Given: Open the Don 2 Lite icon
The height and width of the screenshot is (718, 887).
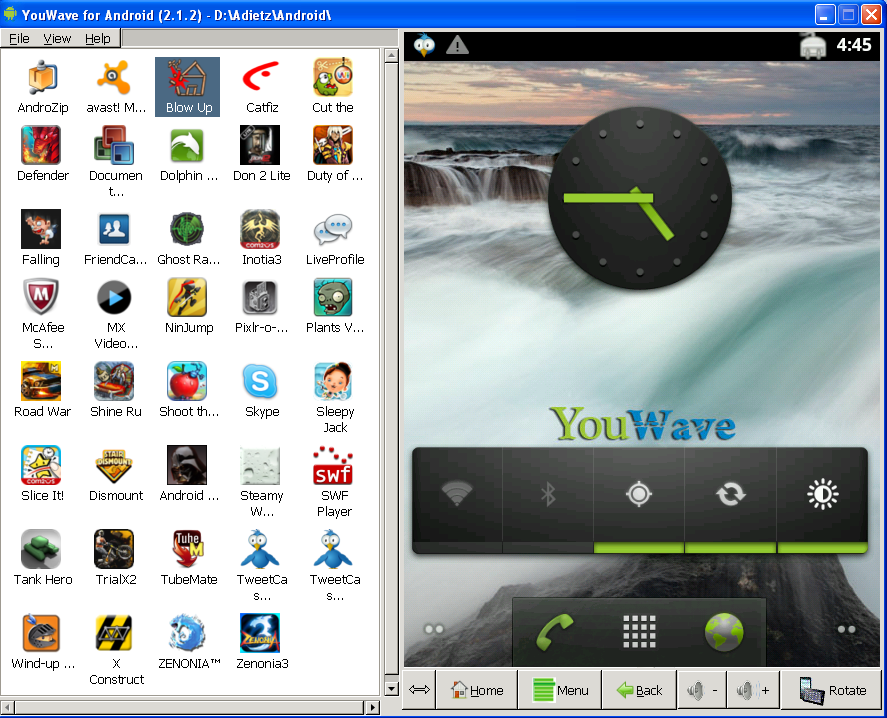Looking at the screenshot, I should point(260,145).
